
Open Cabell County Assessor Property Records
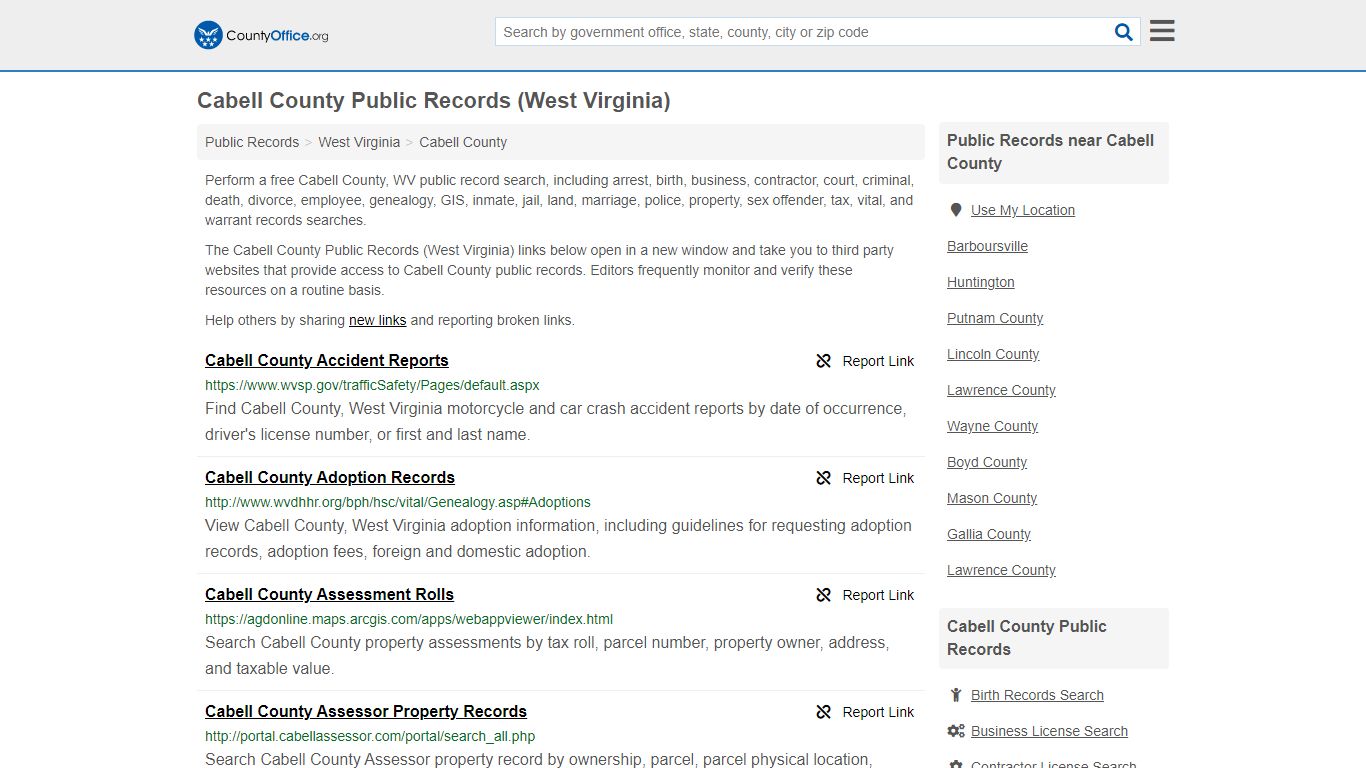366,712
